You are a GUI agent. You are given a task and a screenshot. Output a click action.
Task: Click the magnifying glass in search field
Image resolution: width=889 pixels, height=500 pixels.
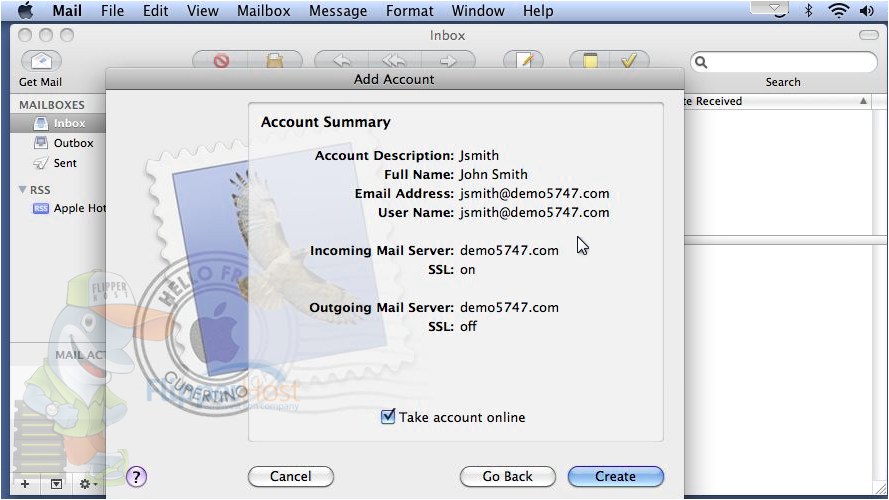coord(701,62)
